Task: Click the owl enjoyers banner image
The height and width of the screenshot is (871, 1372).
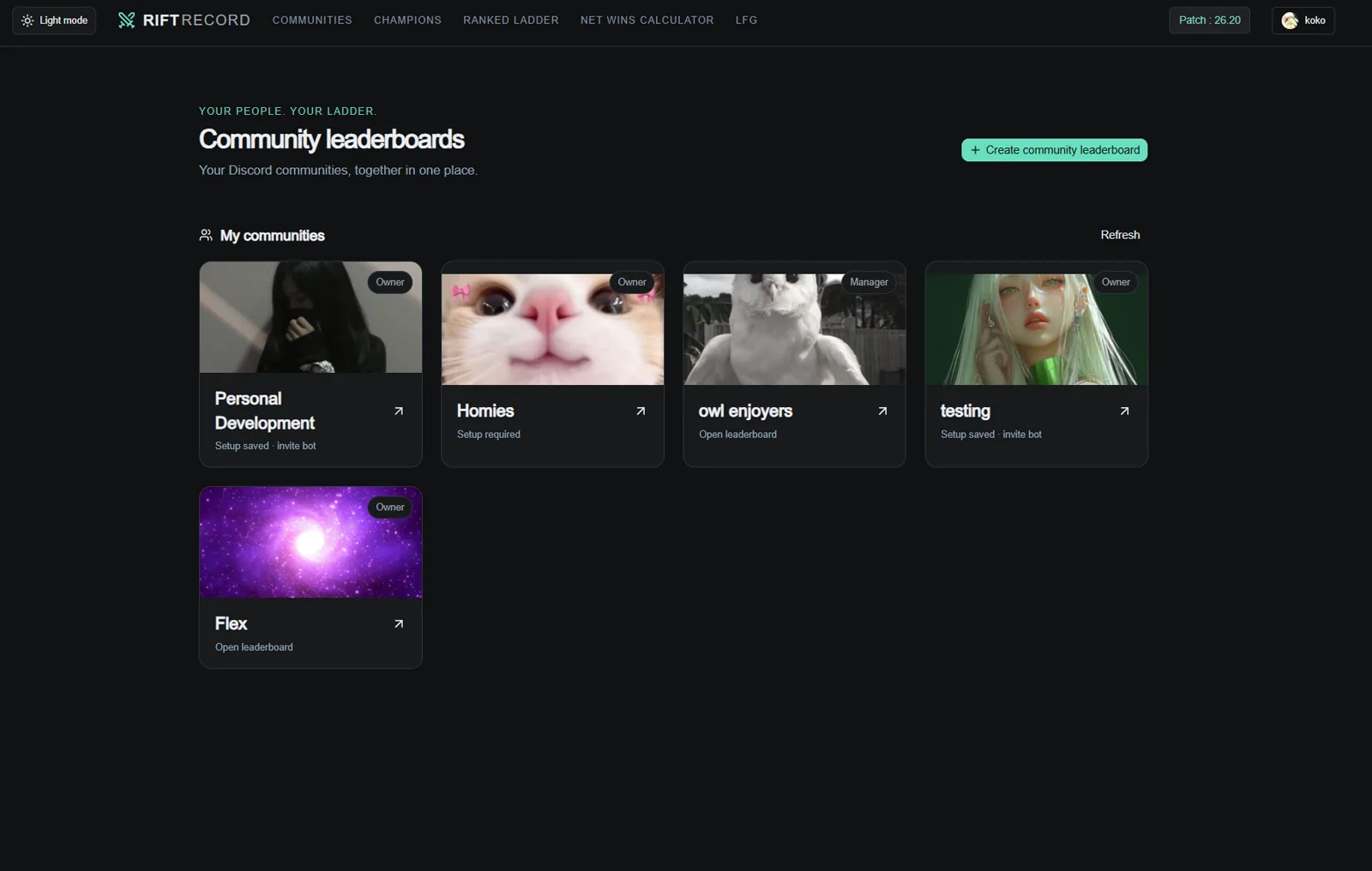Action: tap(794, 329)
